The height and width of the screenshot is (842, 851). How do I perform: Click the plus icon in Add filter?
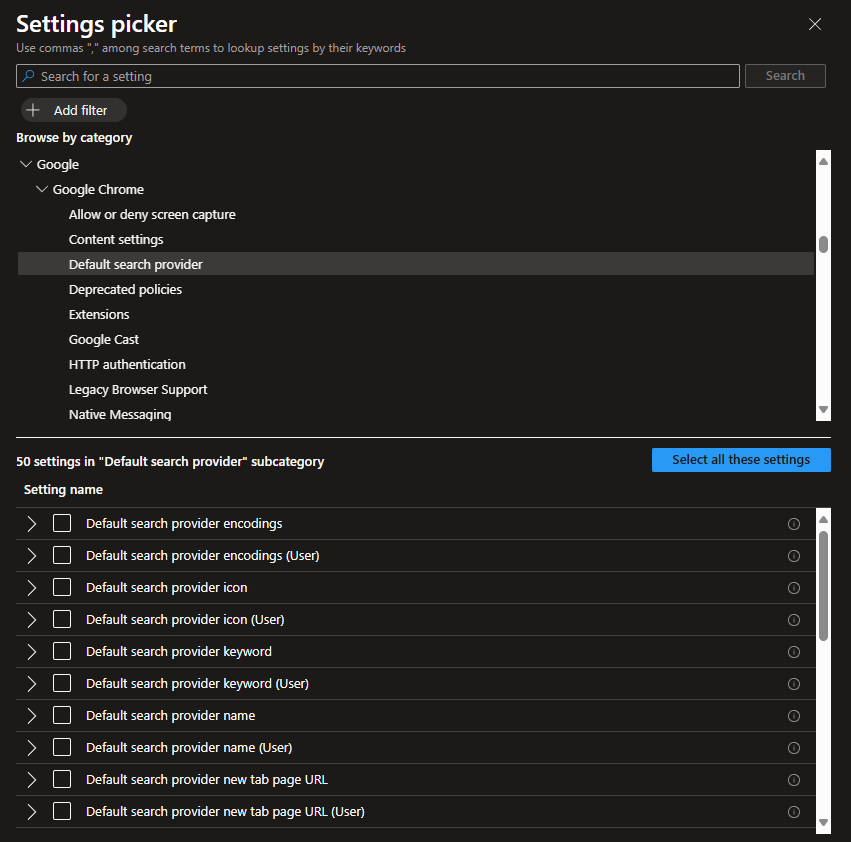pos(33,110)
